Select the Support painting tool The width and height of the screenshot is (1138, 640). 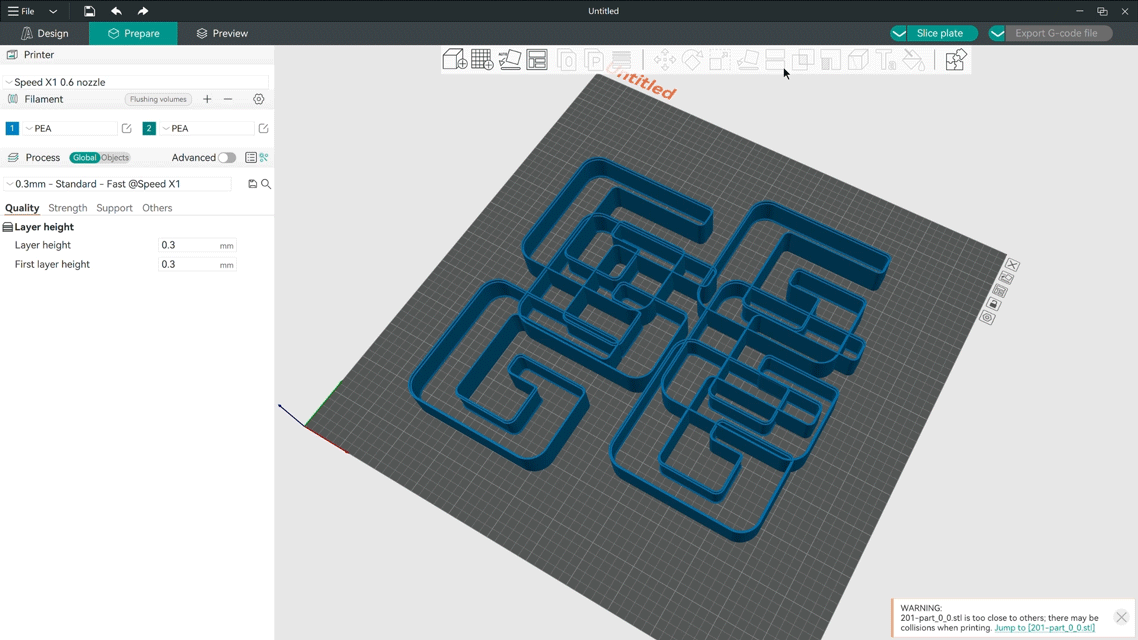coord(830,60)
